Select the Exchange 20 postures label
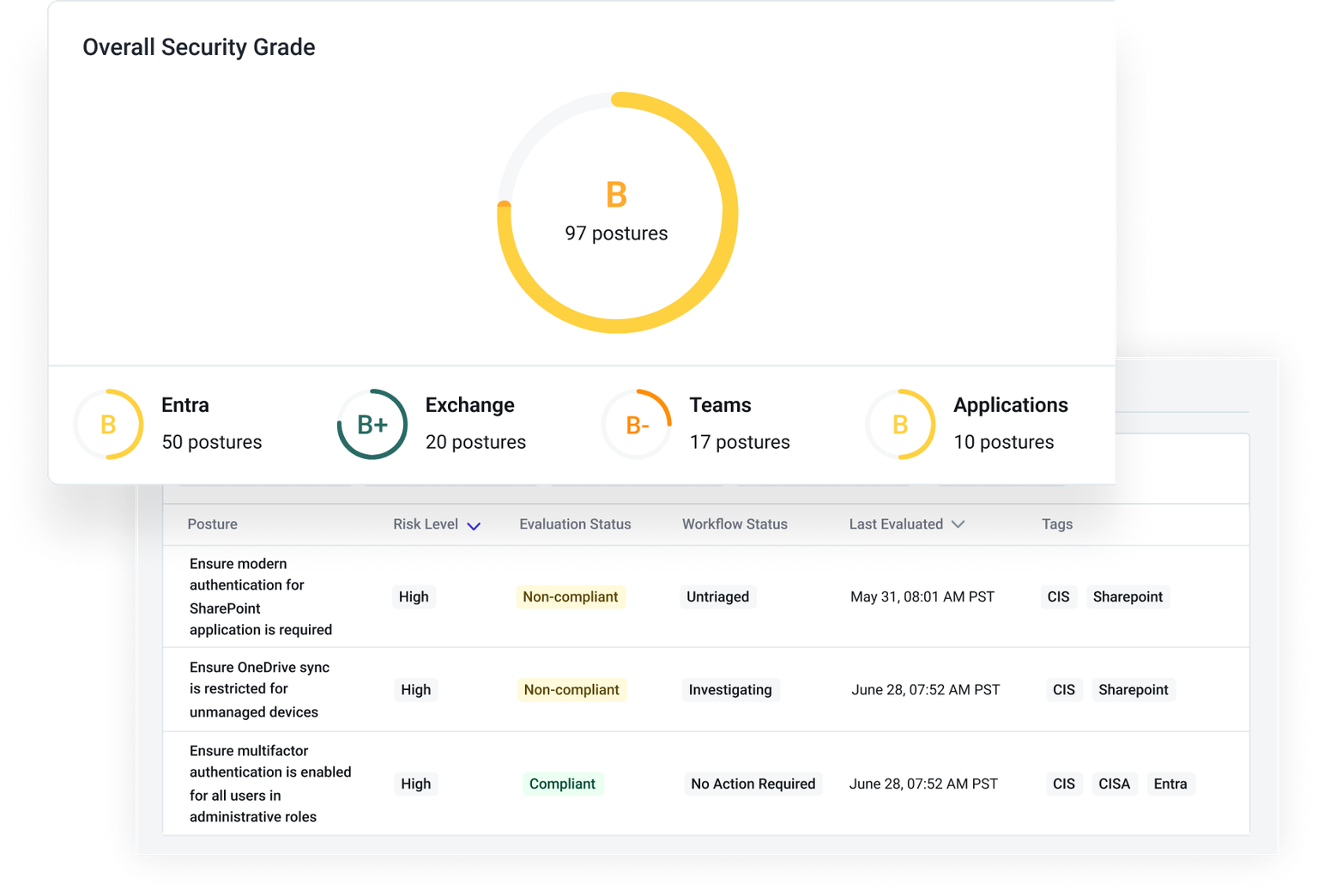The height and width of the screenshot is (896, 1318). [x=475, y=442]
